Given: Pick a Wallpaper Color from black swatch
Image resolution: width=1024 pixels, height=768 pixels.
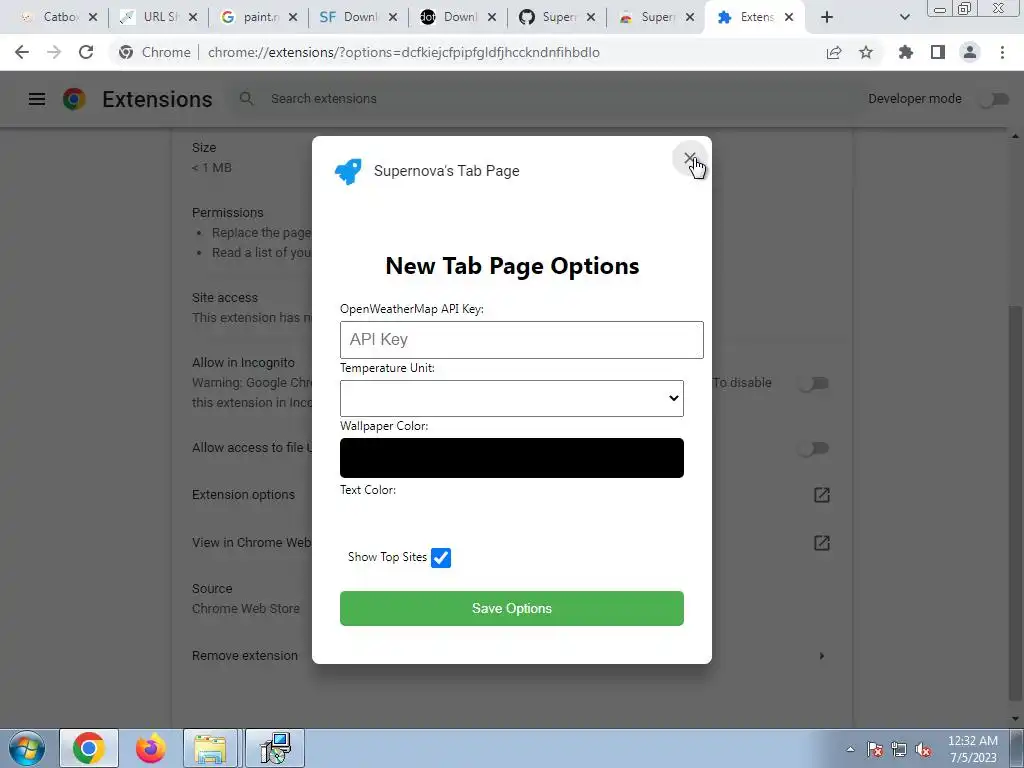Looking at the screenshot, I should (x=511, y=458).
